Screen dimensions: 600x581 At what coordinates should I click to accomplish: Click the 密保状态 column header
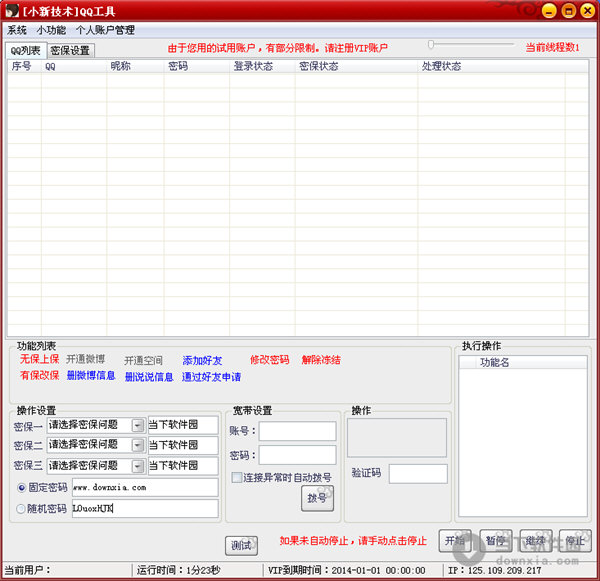(356, 66)
